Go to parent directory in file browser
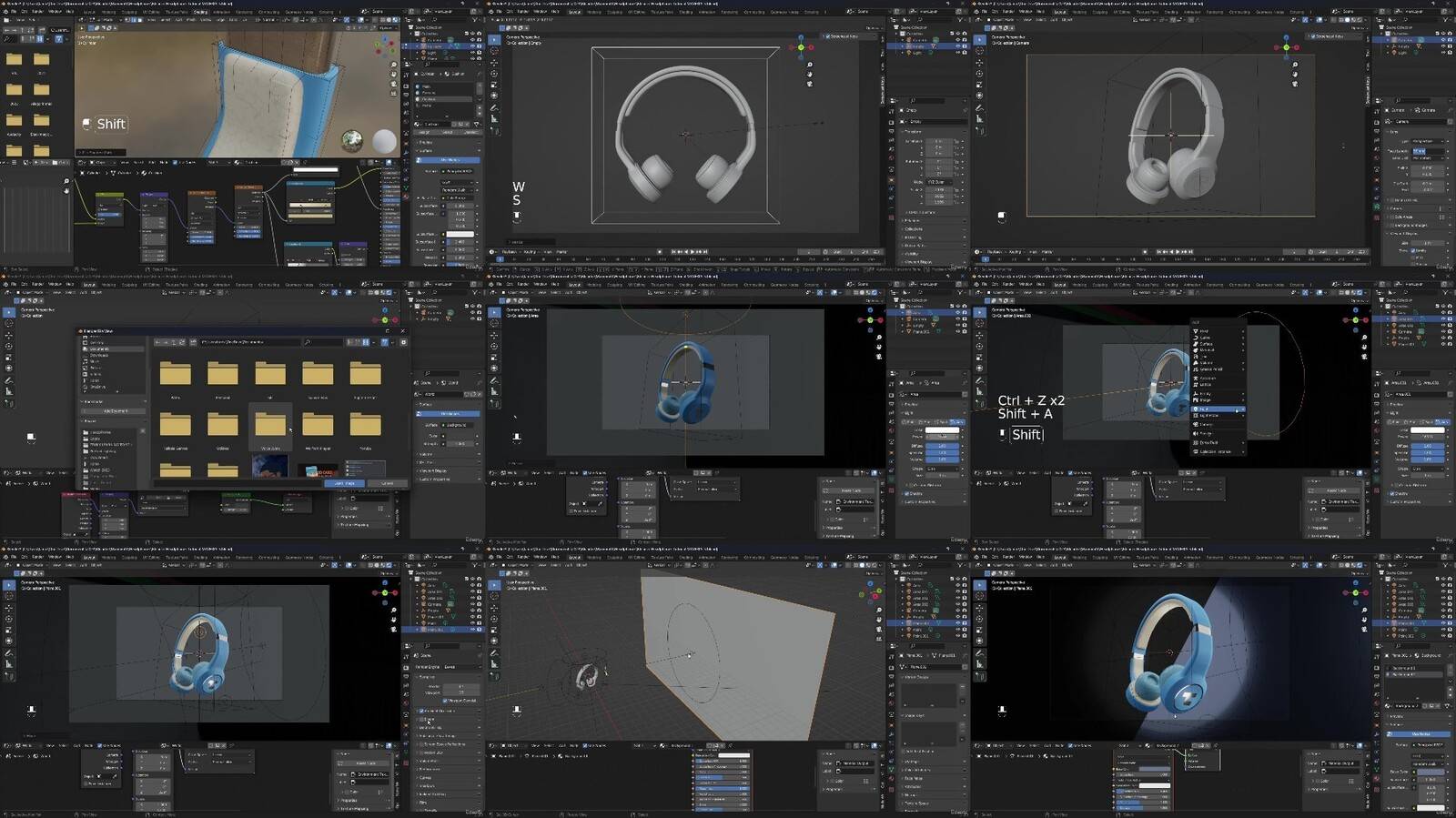 pos(174,342)
